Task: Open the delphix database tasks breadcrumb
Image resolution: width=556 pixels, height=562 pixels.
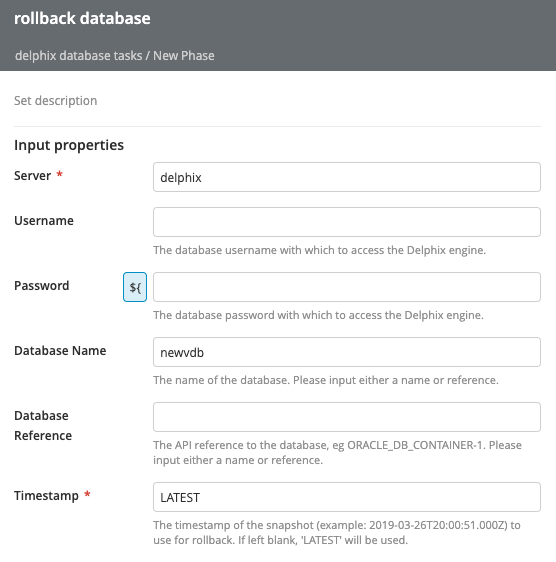Action: click(79, 56)
